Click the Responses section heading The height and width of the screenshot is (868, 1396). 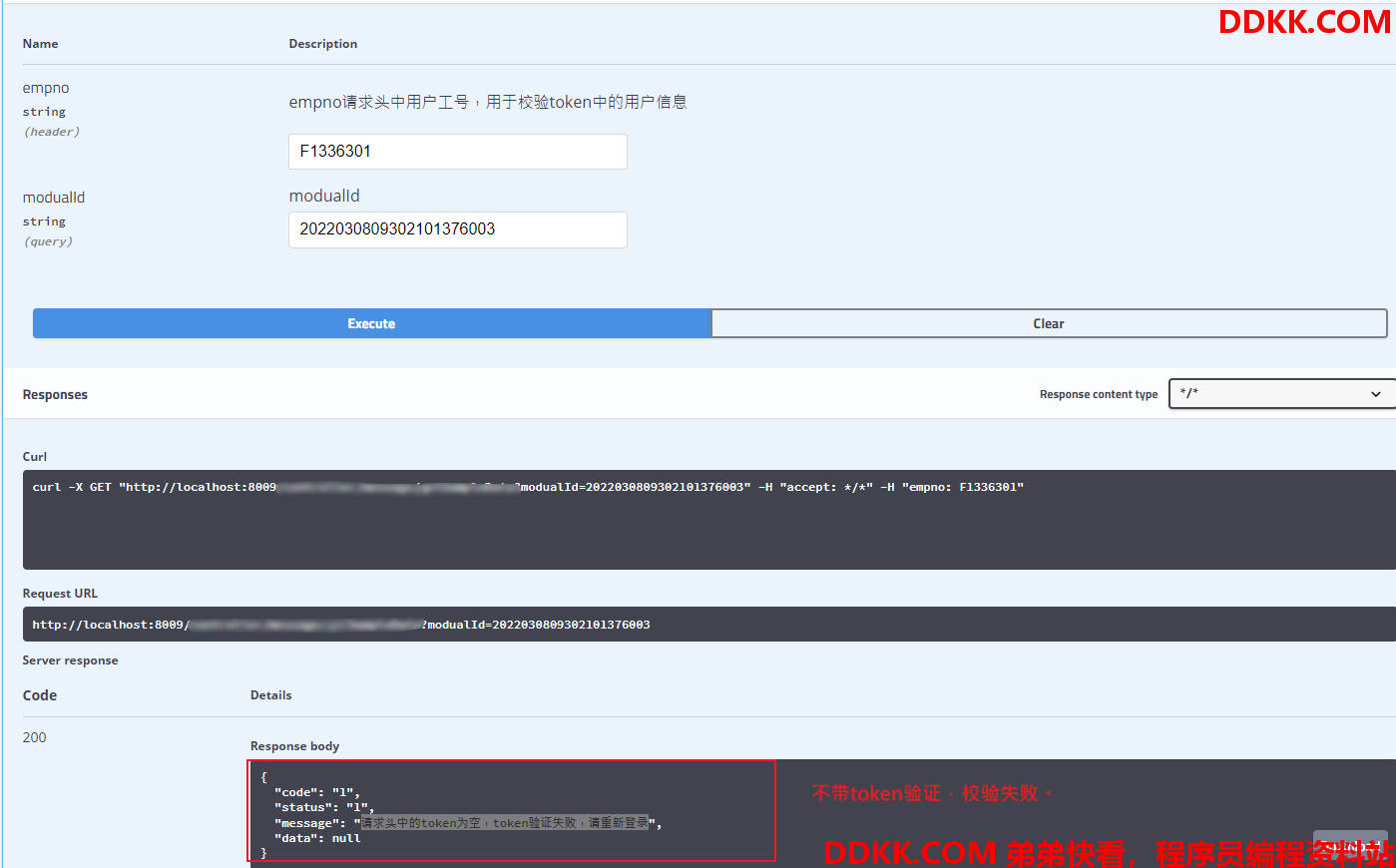55,395
